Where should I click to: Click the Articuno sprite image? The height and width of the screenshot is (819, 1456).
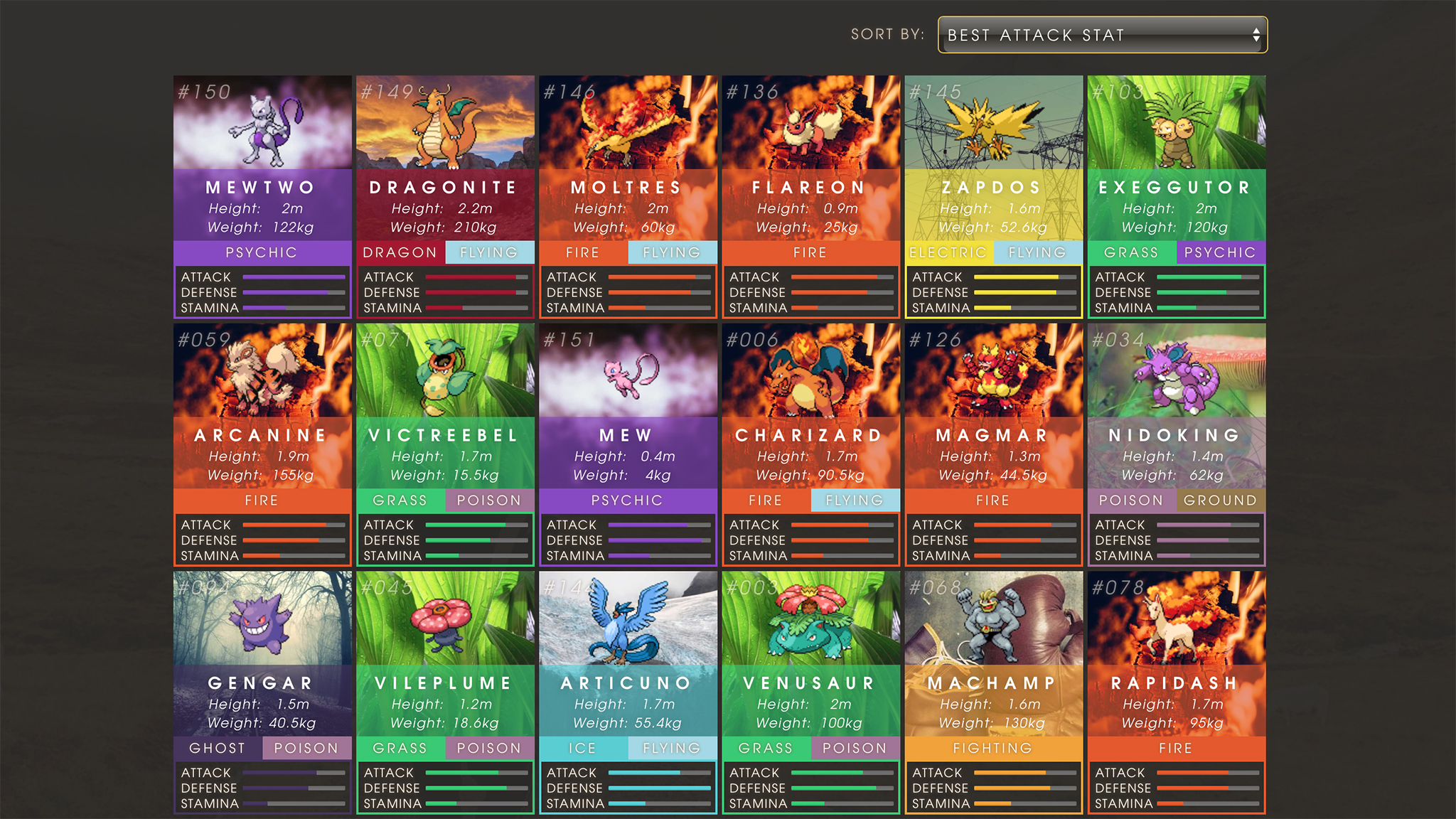(x=628, y=621)
